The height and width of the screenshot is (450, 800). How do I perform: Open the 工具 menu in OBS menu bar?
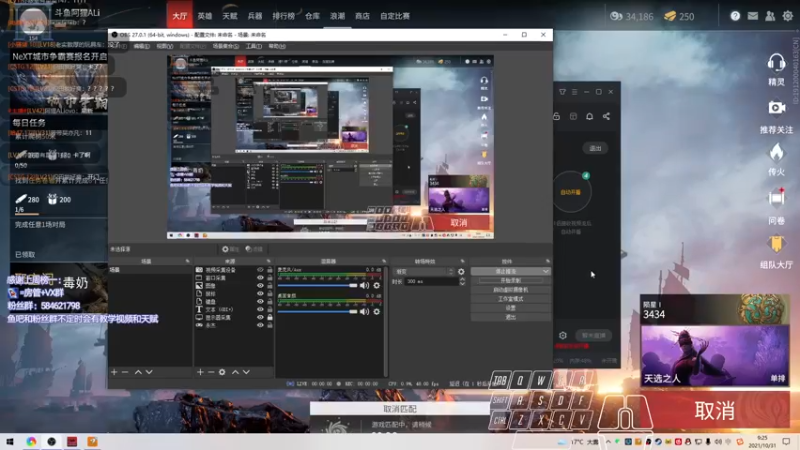pos(254,46)
